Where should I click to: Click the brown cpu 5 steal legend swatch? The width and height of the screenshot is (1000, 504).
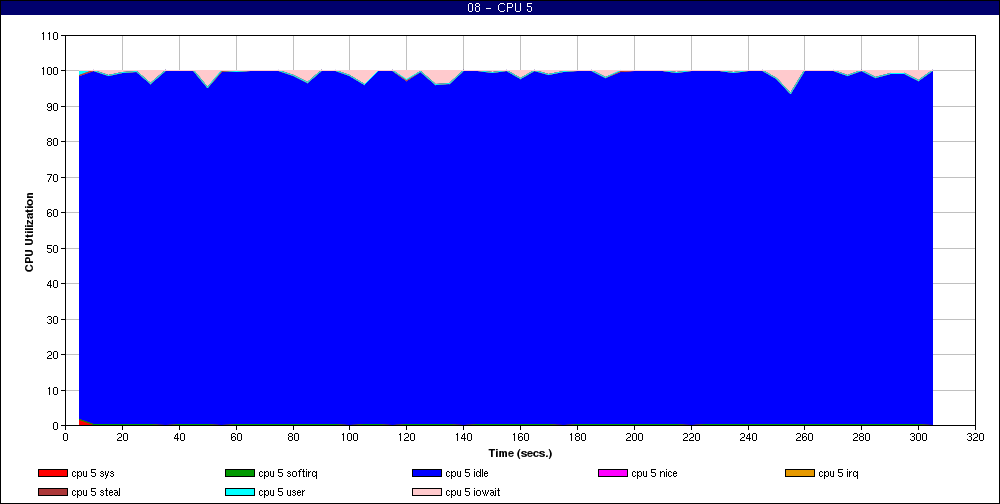click(x=52, y=493)
